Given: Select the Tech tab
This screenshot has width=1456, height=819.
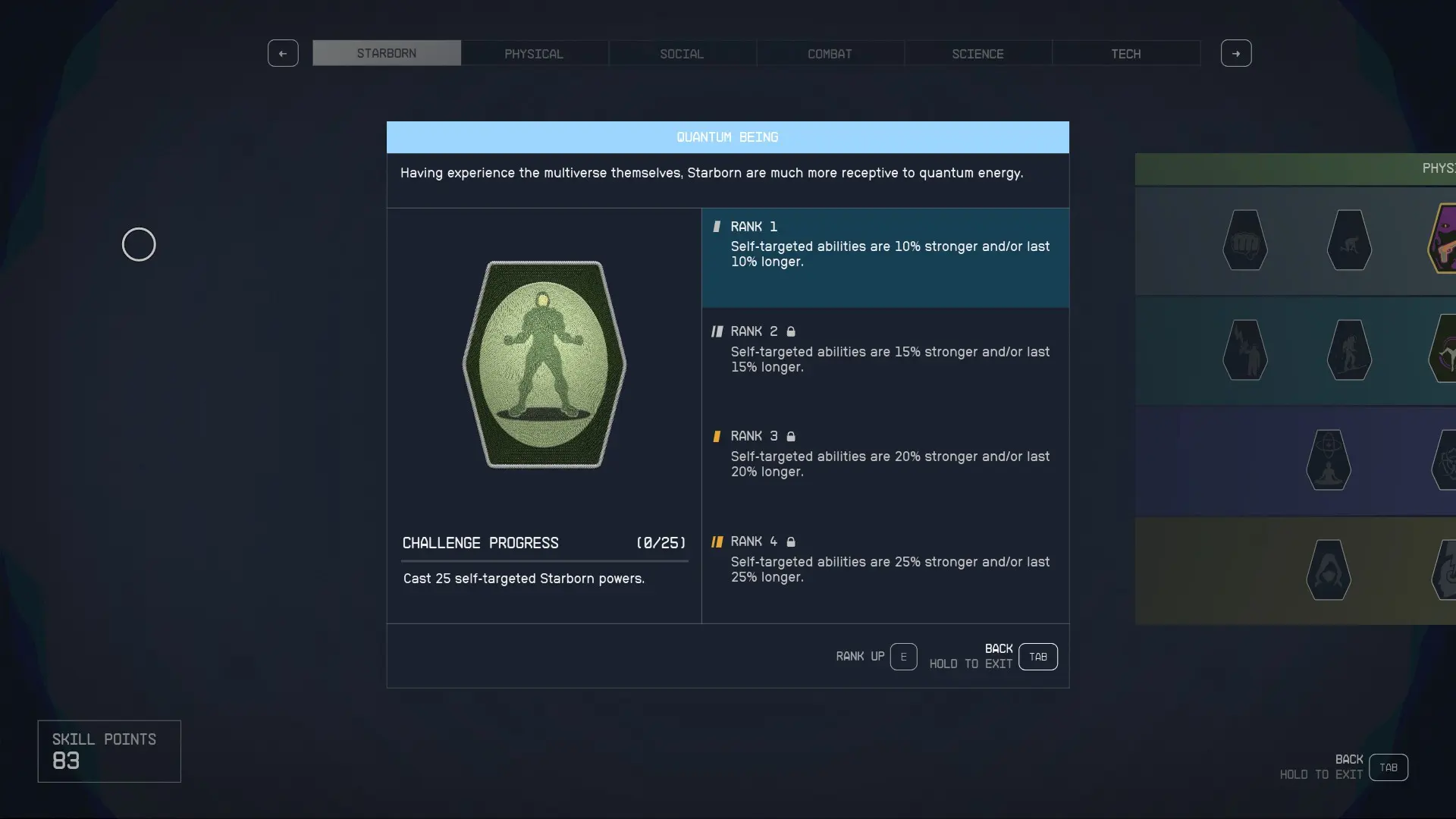Looking at the screenshot, I should coord(1125,54).
